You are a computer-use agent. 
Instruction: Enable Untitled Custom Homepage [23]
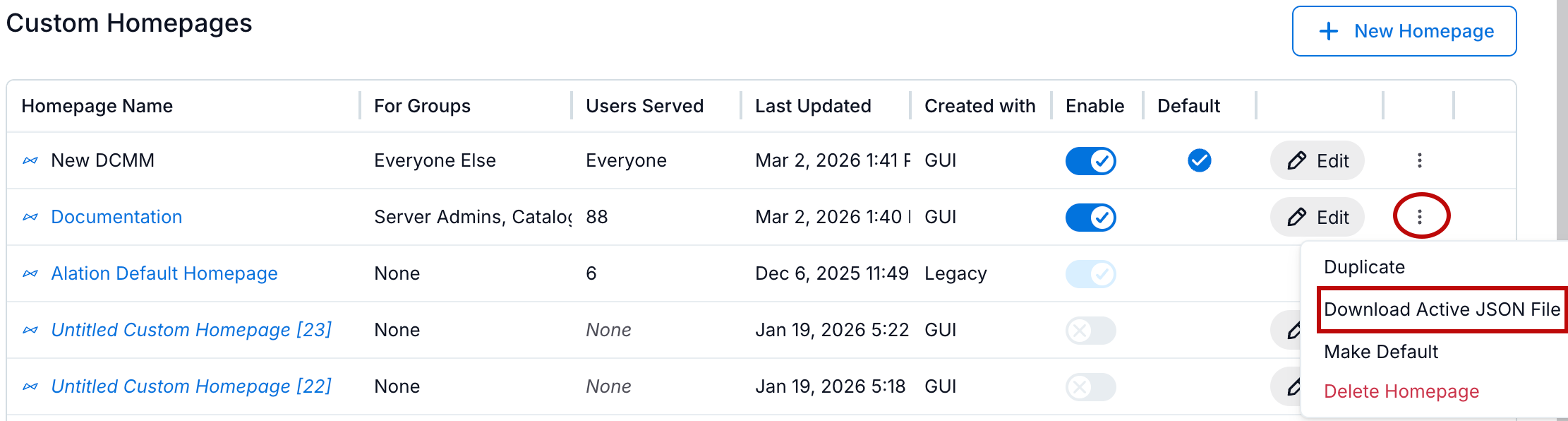pos(1090,330)
